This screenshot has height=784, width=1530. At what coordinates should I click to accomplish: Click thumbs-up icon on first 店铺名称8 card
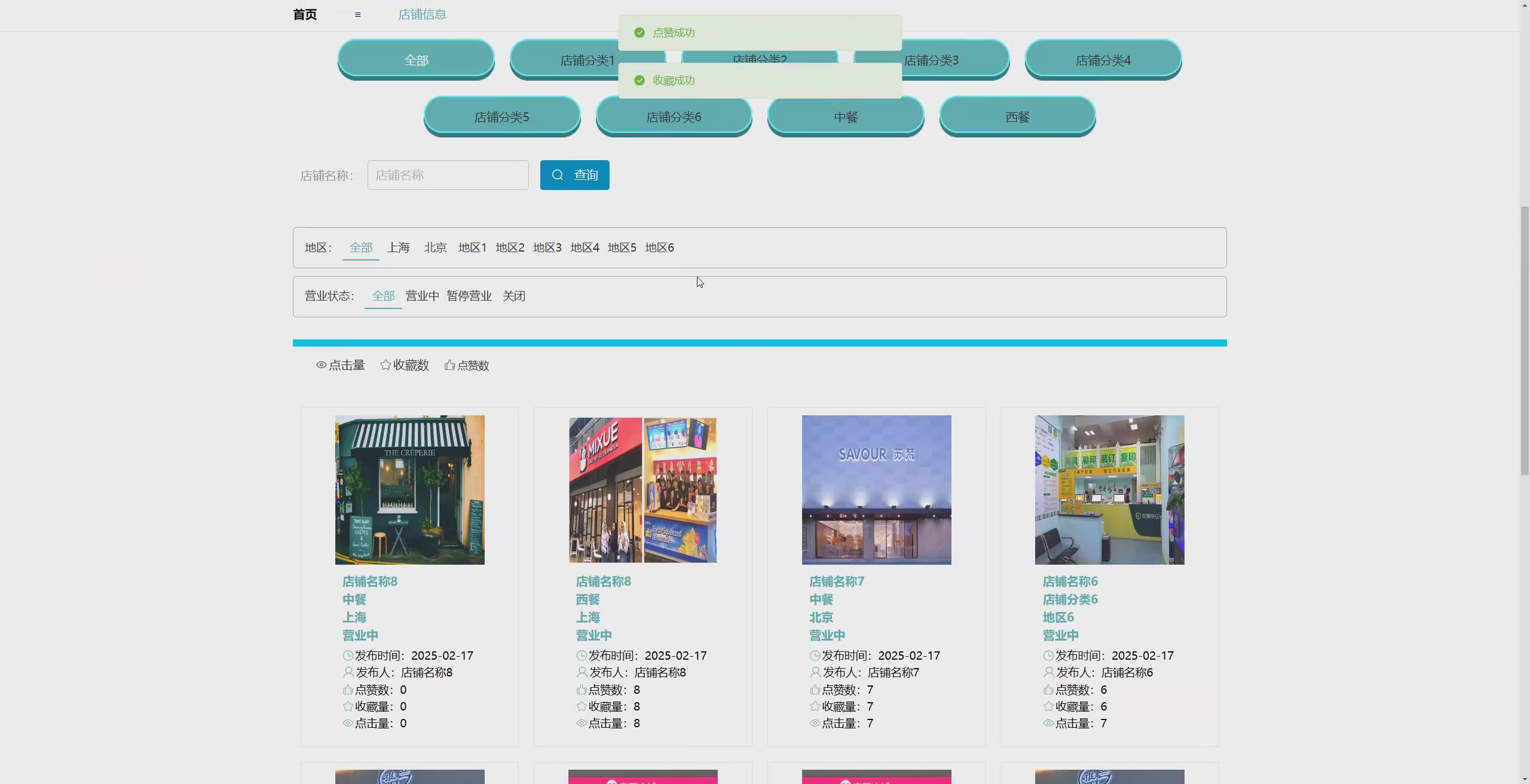click(x=348, y=690)
